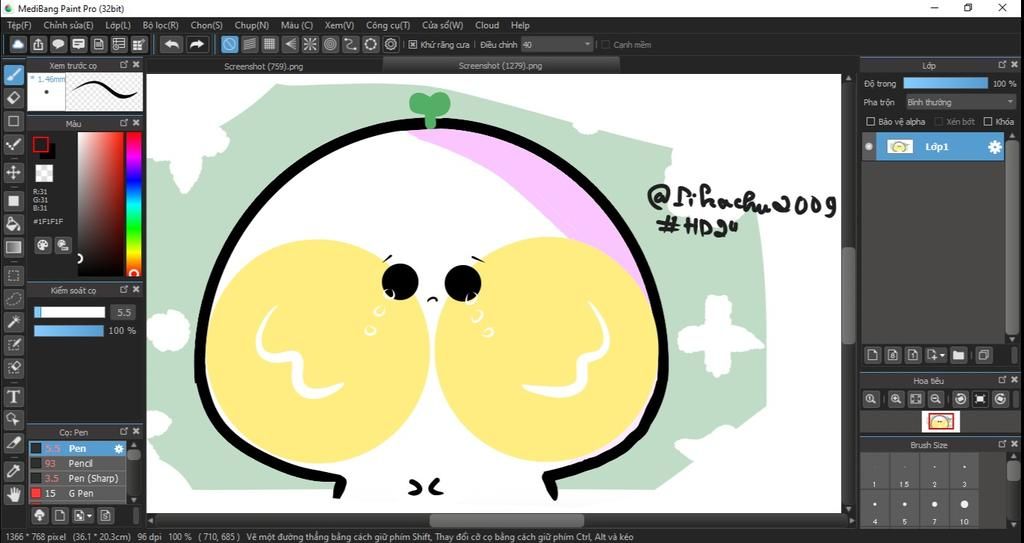Open snap settings gear icon
The height and width of the screenshot is (543, 1024).
tap(391, 44)
